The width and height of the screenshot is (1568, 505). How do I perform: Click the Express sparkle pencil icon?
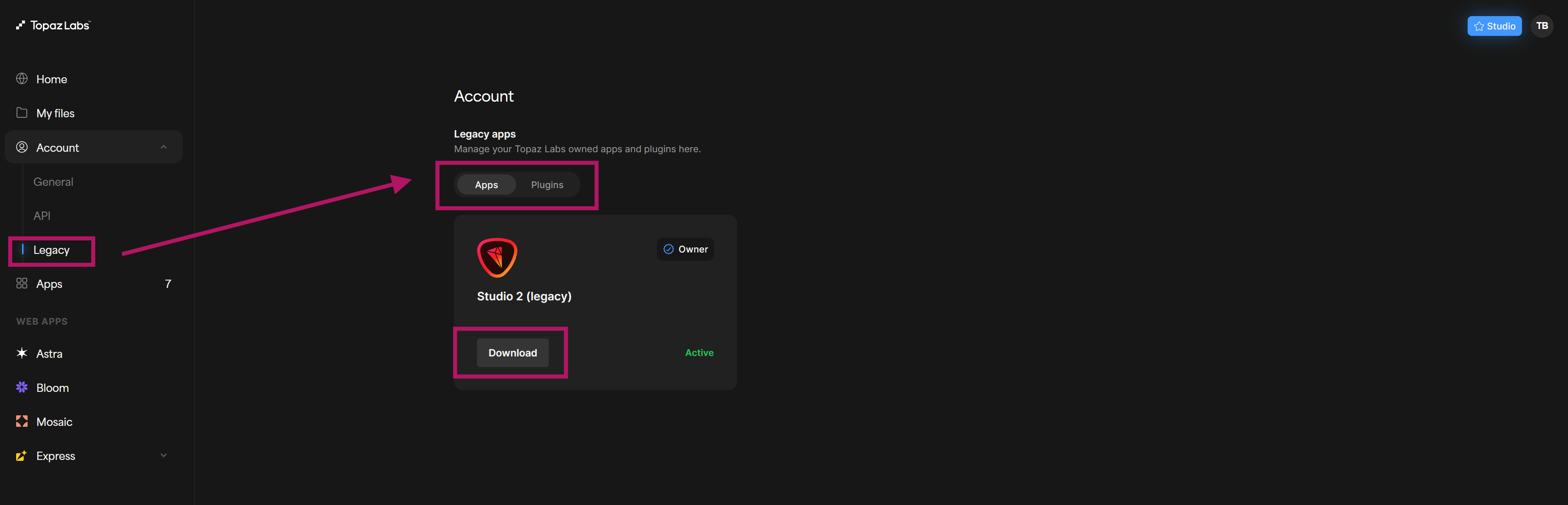pos(22,456)
